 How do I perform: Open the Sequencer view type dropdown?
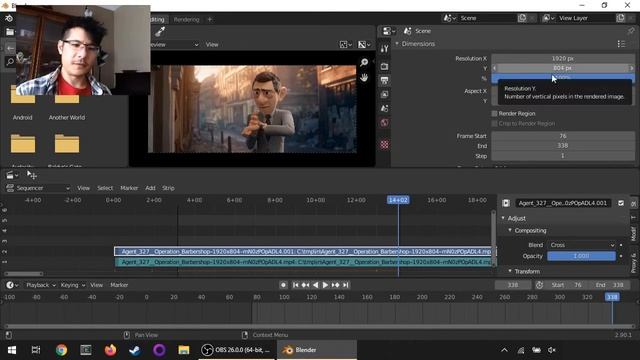38,188
